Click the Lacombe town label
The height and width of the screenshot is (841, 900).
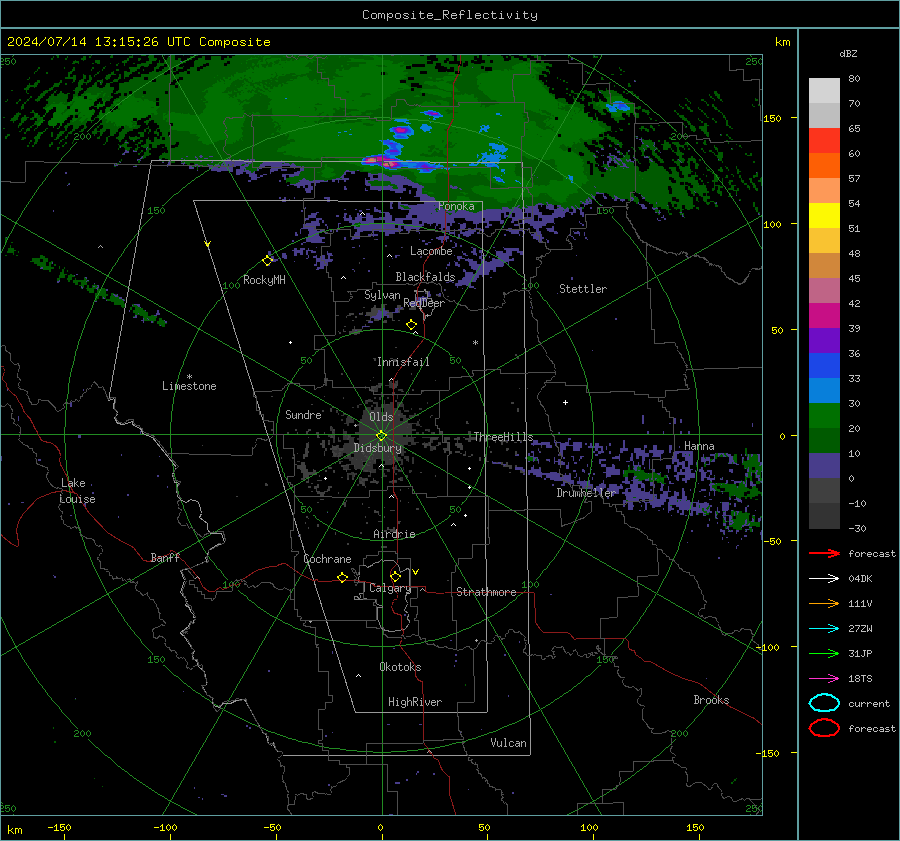coord(431,251)
